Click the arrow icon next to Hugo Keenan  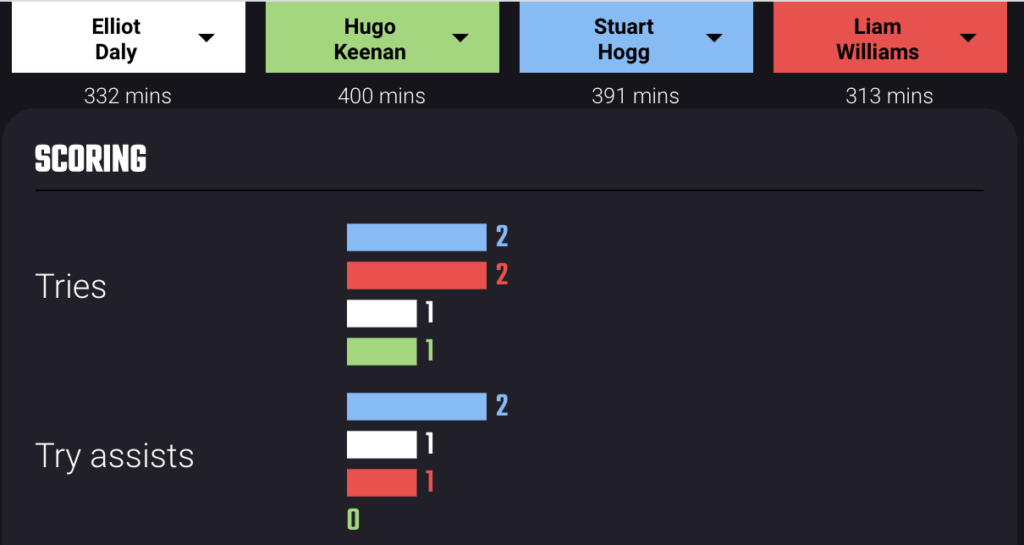(x=460, y=38)
